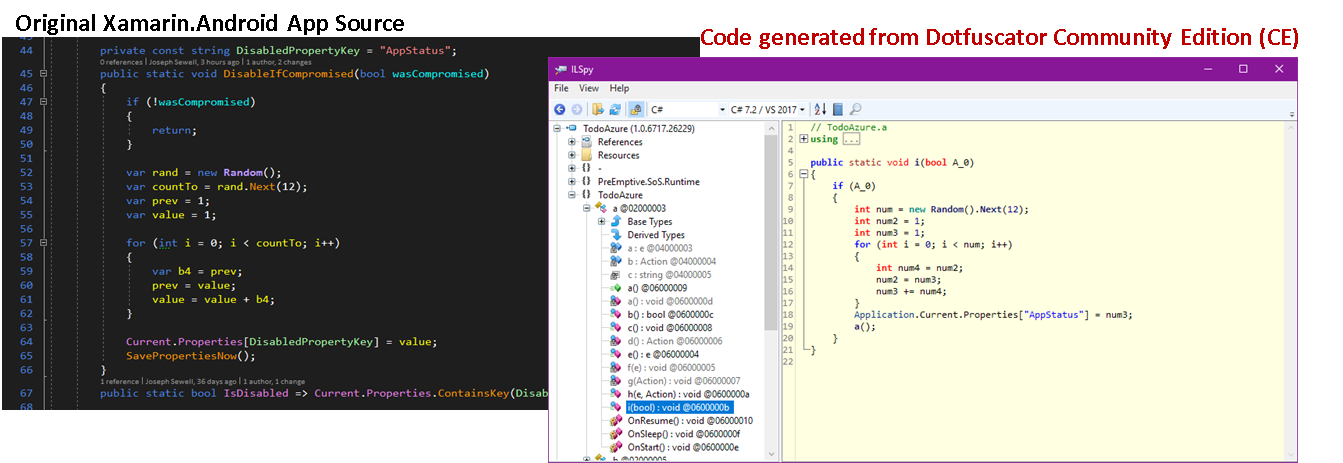Open the C# language dropdown

point(689,109)
